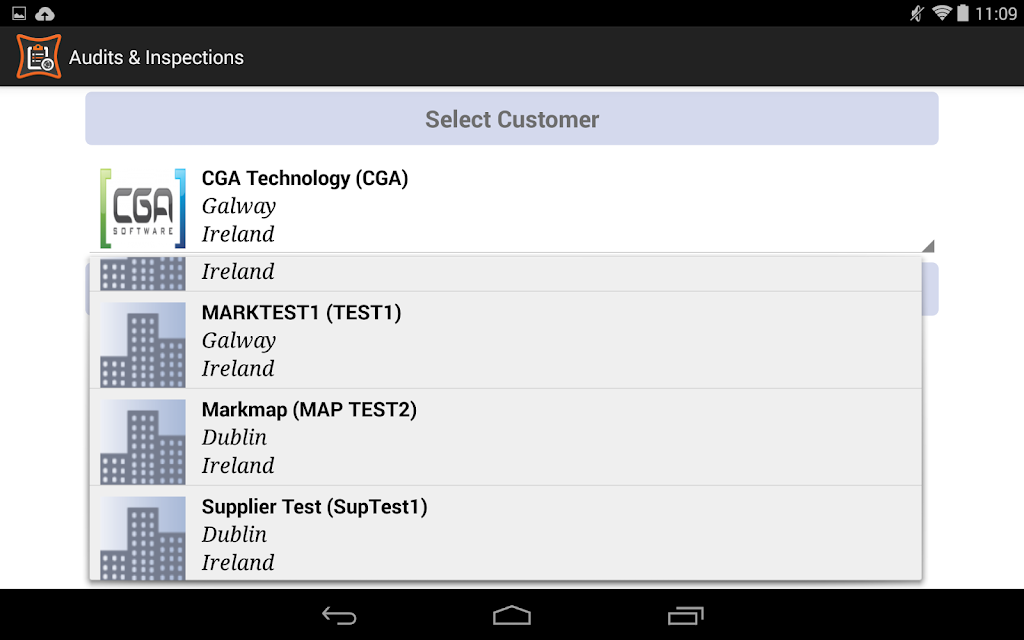Tap the Android back navigation icon
This screenshot has height=640, width=1024.
pyautogui.click(x=339, y=615)
